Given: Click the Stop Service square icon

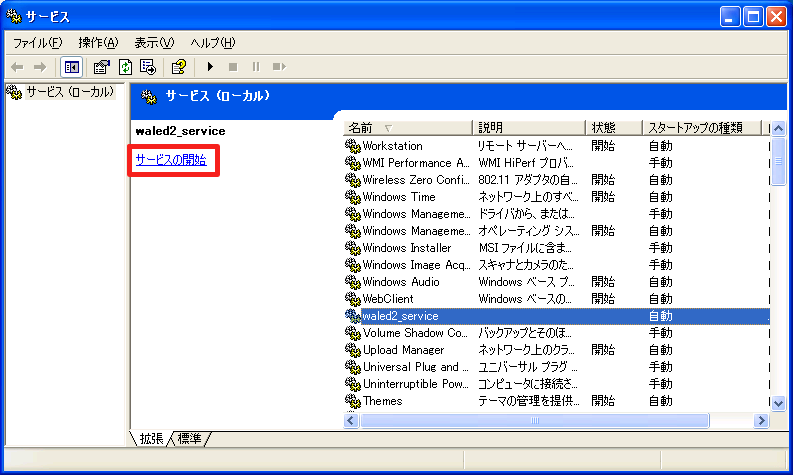Looking at the screenshot, I should (233, 67).
